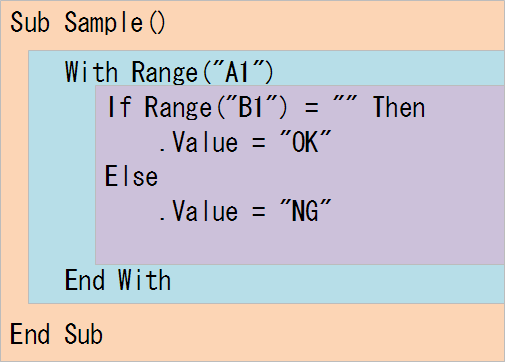Click the blue block left of the If block
Screen dimensions: 505x362
[62, 175]
